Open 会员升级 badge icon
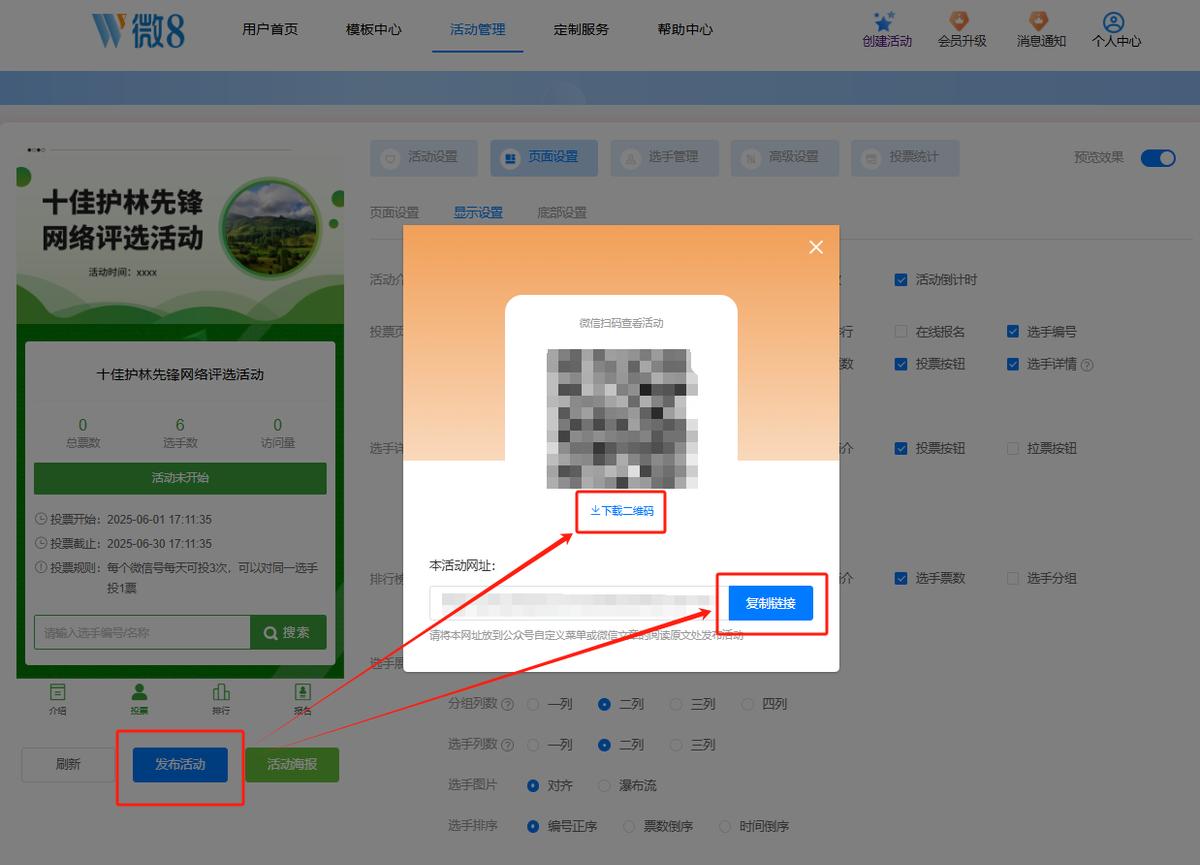Viewport: 1200px width, 865px height. coord(959,20)
